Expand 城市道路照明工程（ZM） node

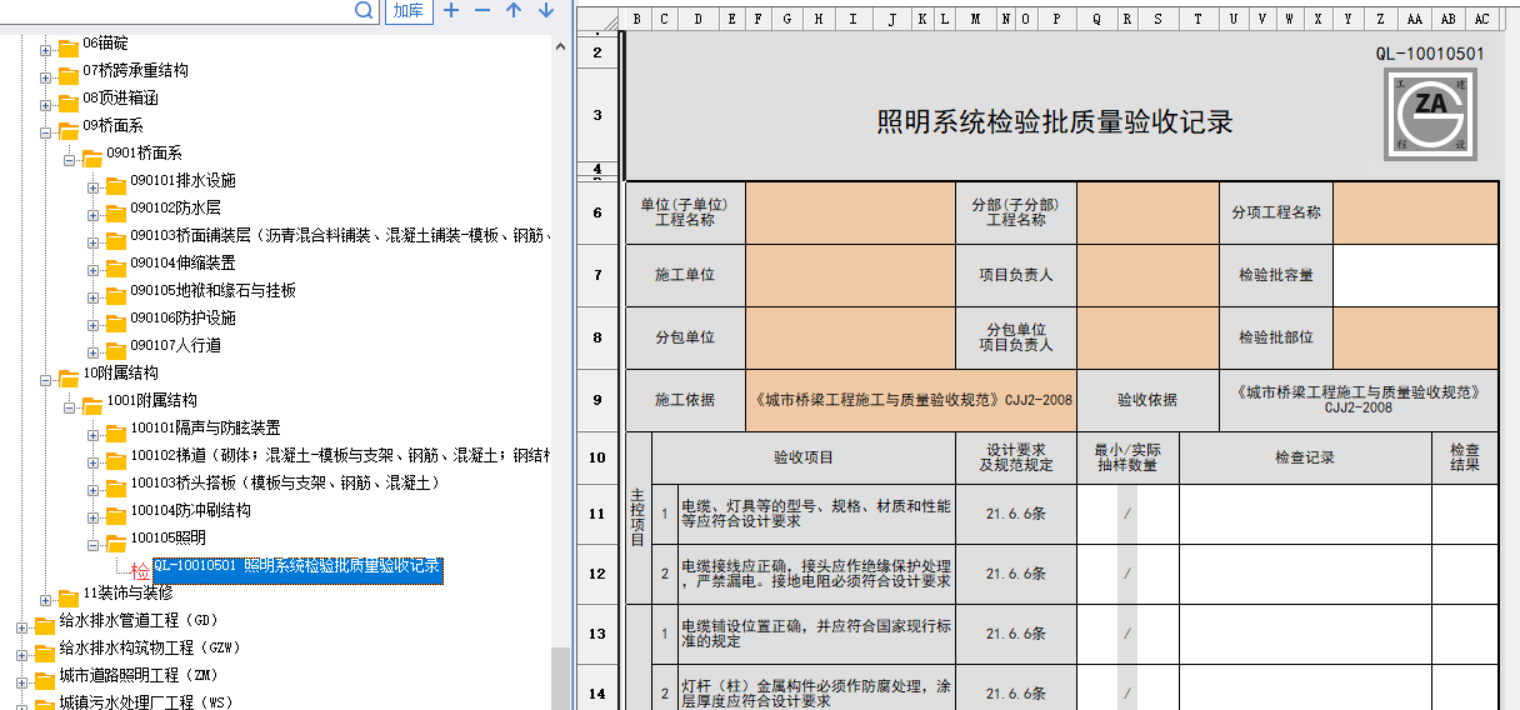[x=22, y=682]
